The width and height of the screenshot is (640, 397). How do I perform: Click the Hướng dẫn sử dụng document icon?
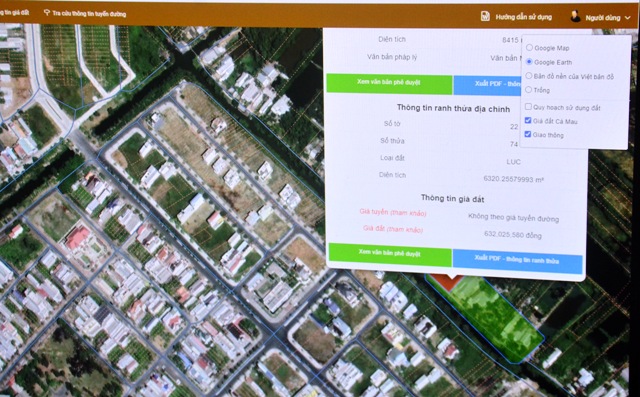coord(485,16)
